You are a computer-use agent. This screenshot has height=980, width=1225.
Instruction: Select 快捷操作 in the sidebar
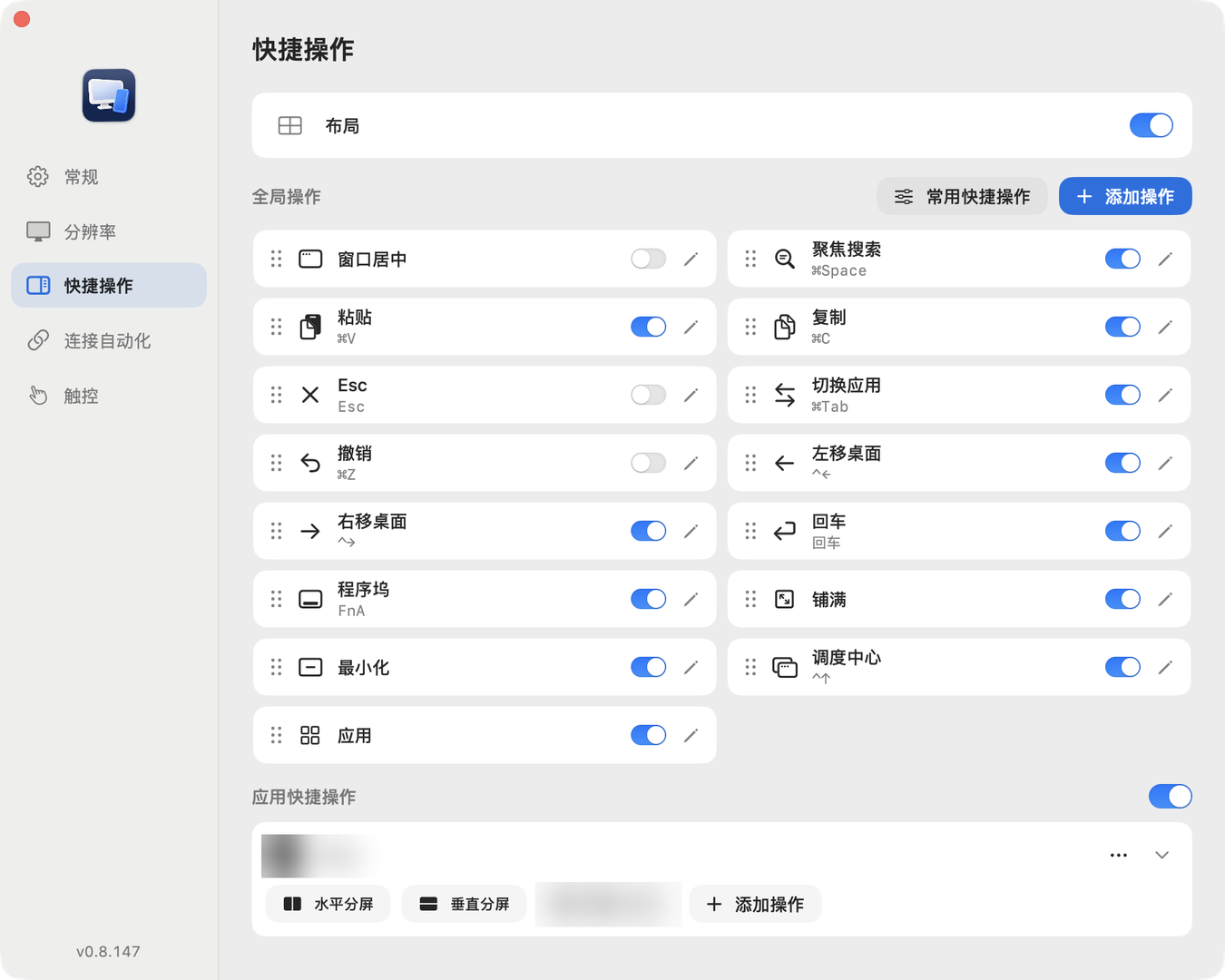click(x=109, y=286)
